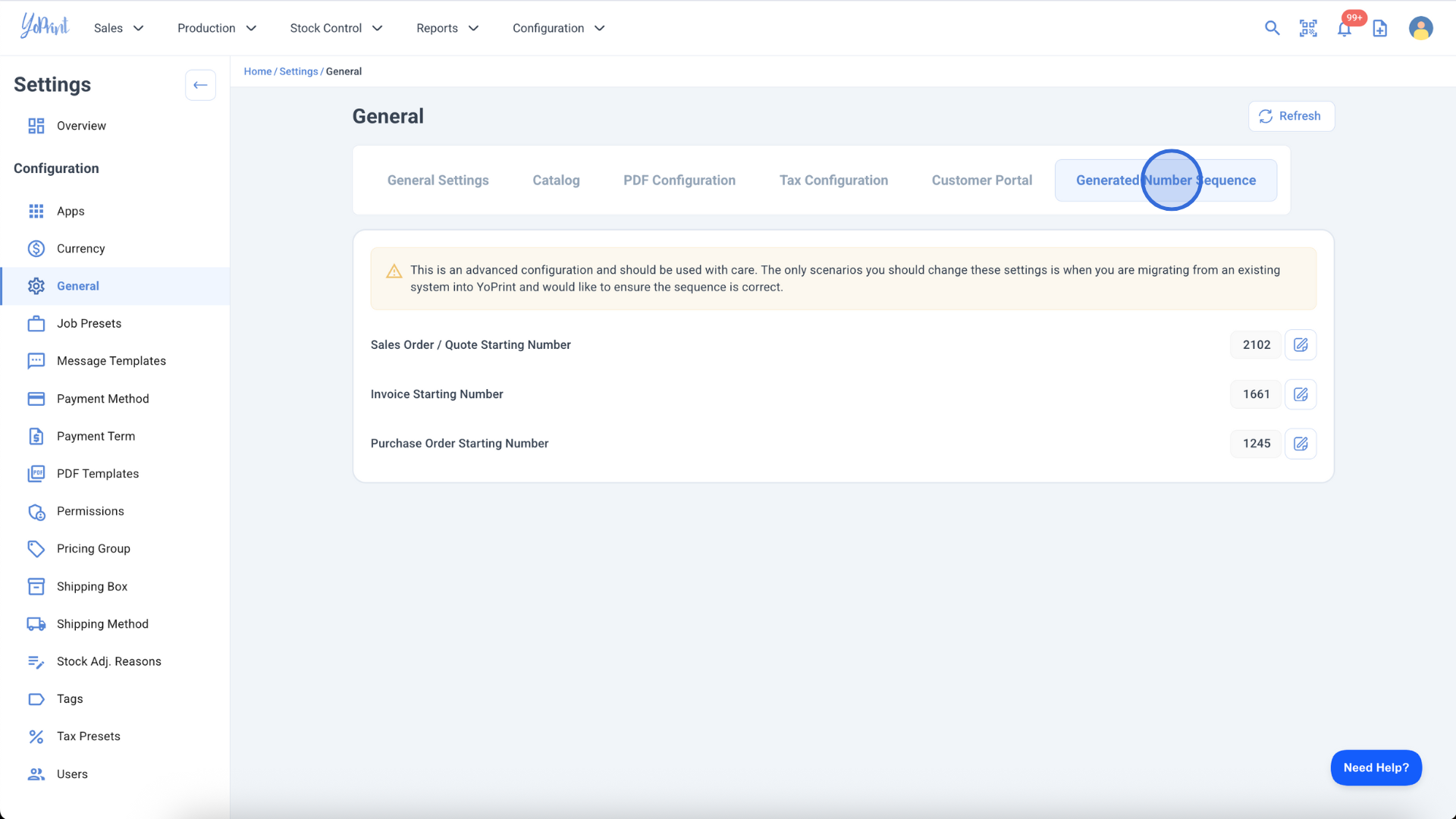This screenshot has height=819, width=1456.
Task: Click the create new document icon
Action: (1380, 28)
